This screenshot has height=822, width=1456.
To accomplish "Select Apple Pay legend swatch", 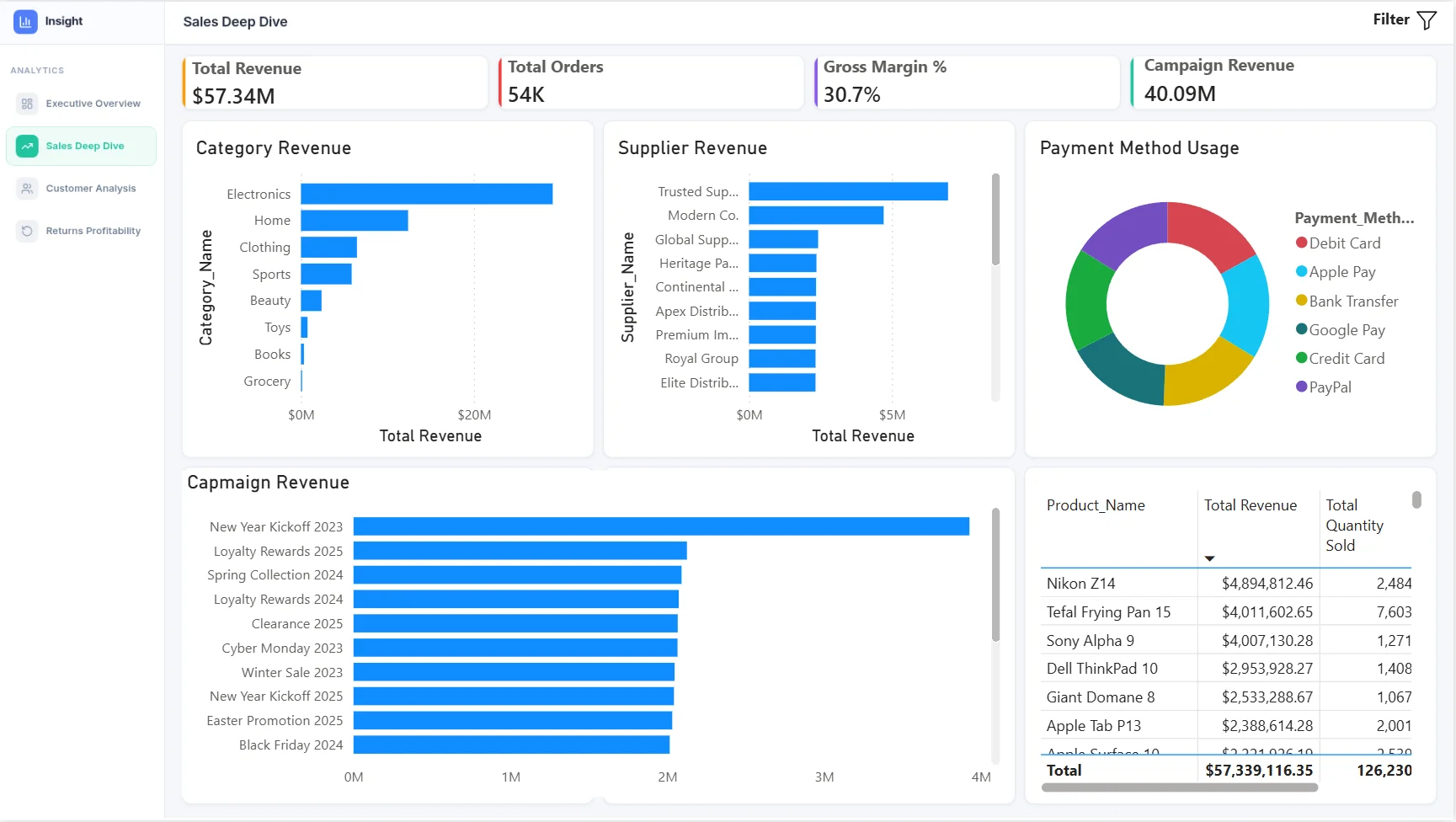I will click(1301, 271).
